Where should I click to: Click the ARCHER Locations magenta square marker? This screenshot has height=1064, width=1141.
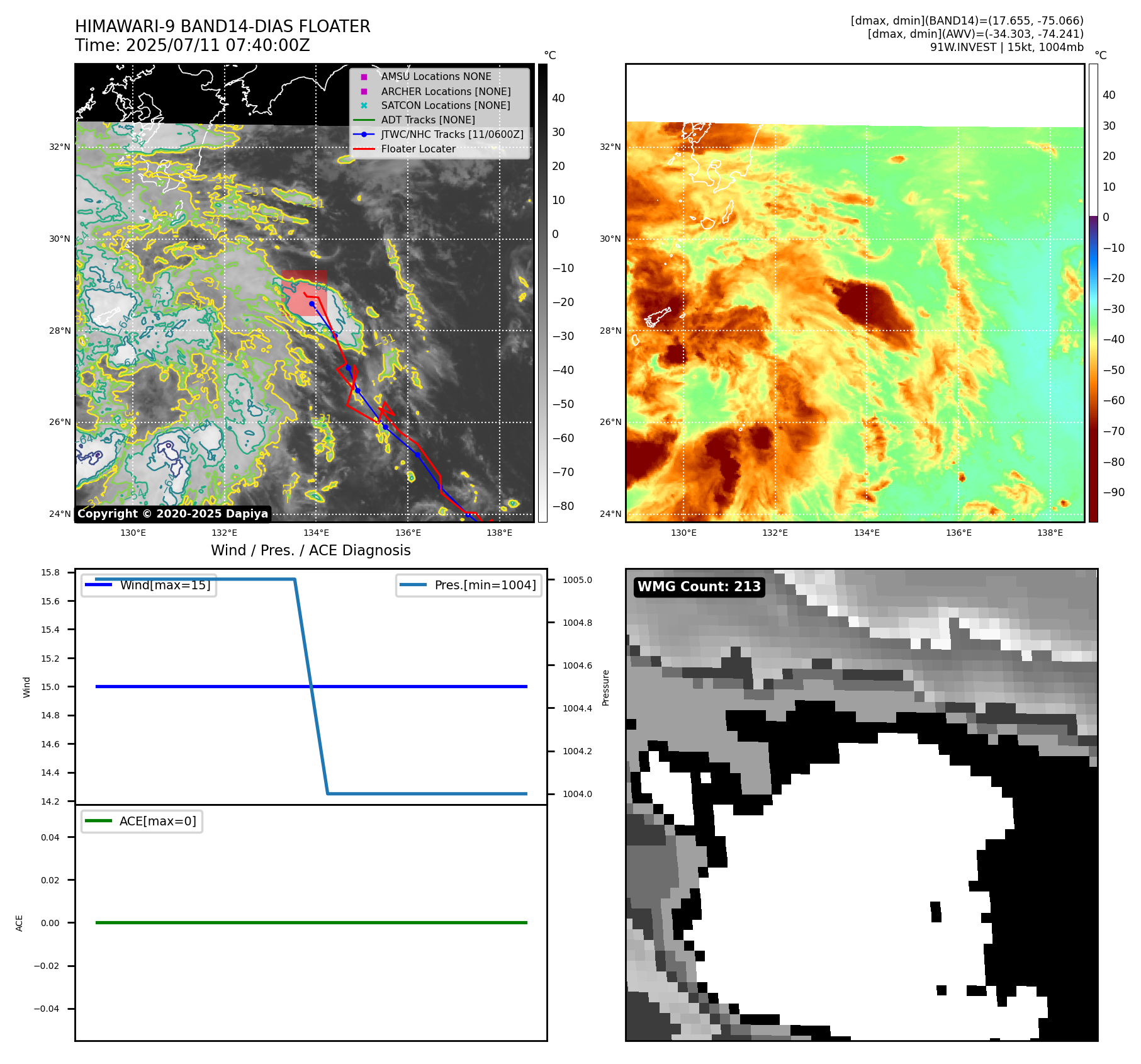point(364,91)
